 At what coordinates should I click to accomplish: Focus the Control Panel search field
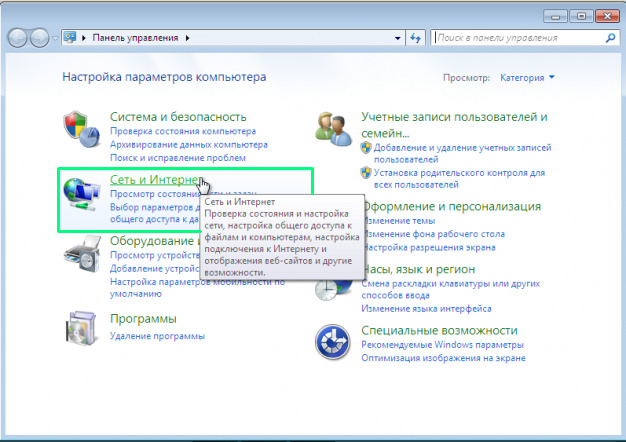pyautogui.click(x=515, y=38)
